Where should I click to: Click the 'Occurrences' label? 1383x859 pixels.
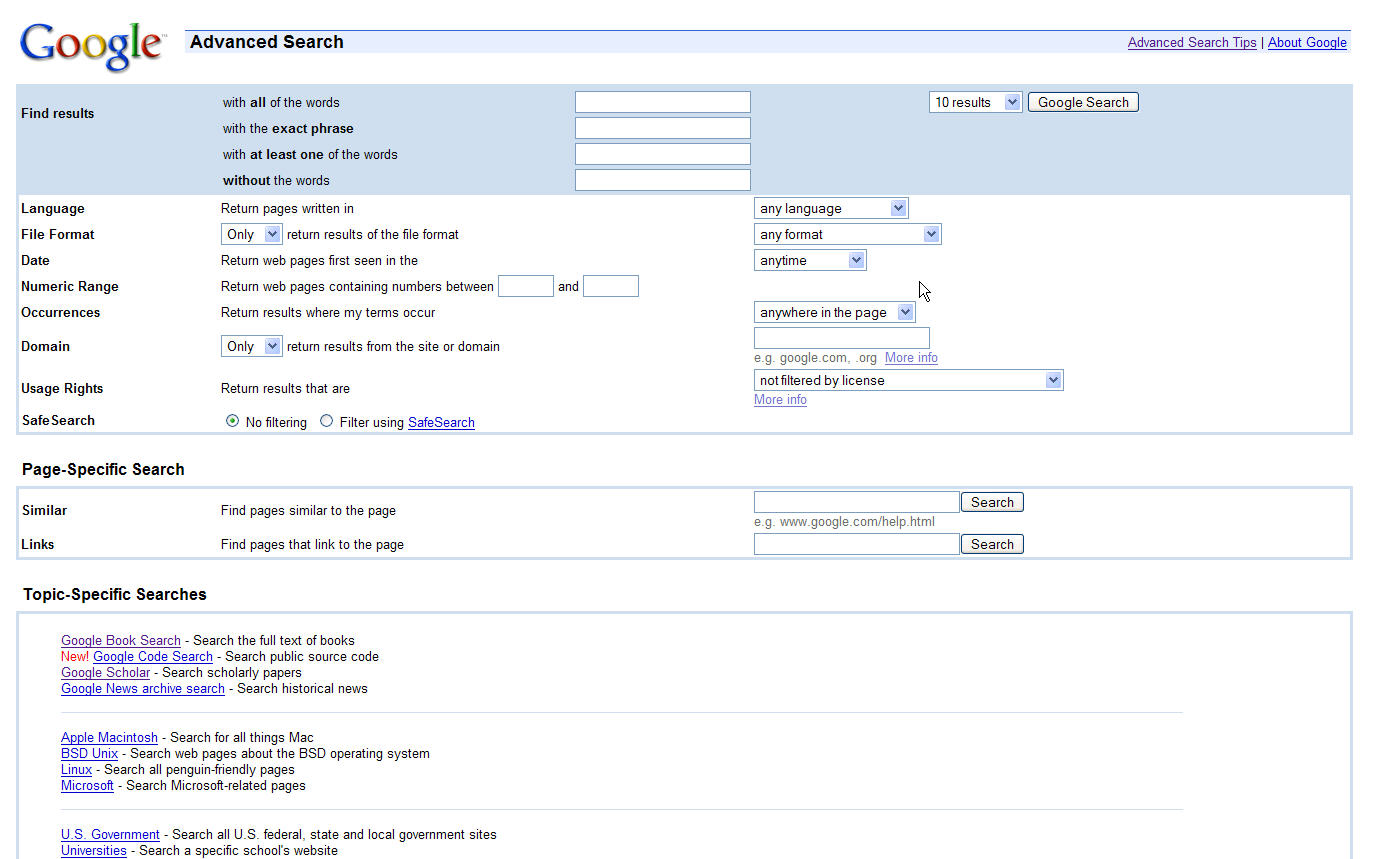[x=61, y=312]
